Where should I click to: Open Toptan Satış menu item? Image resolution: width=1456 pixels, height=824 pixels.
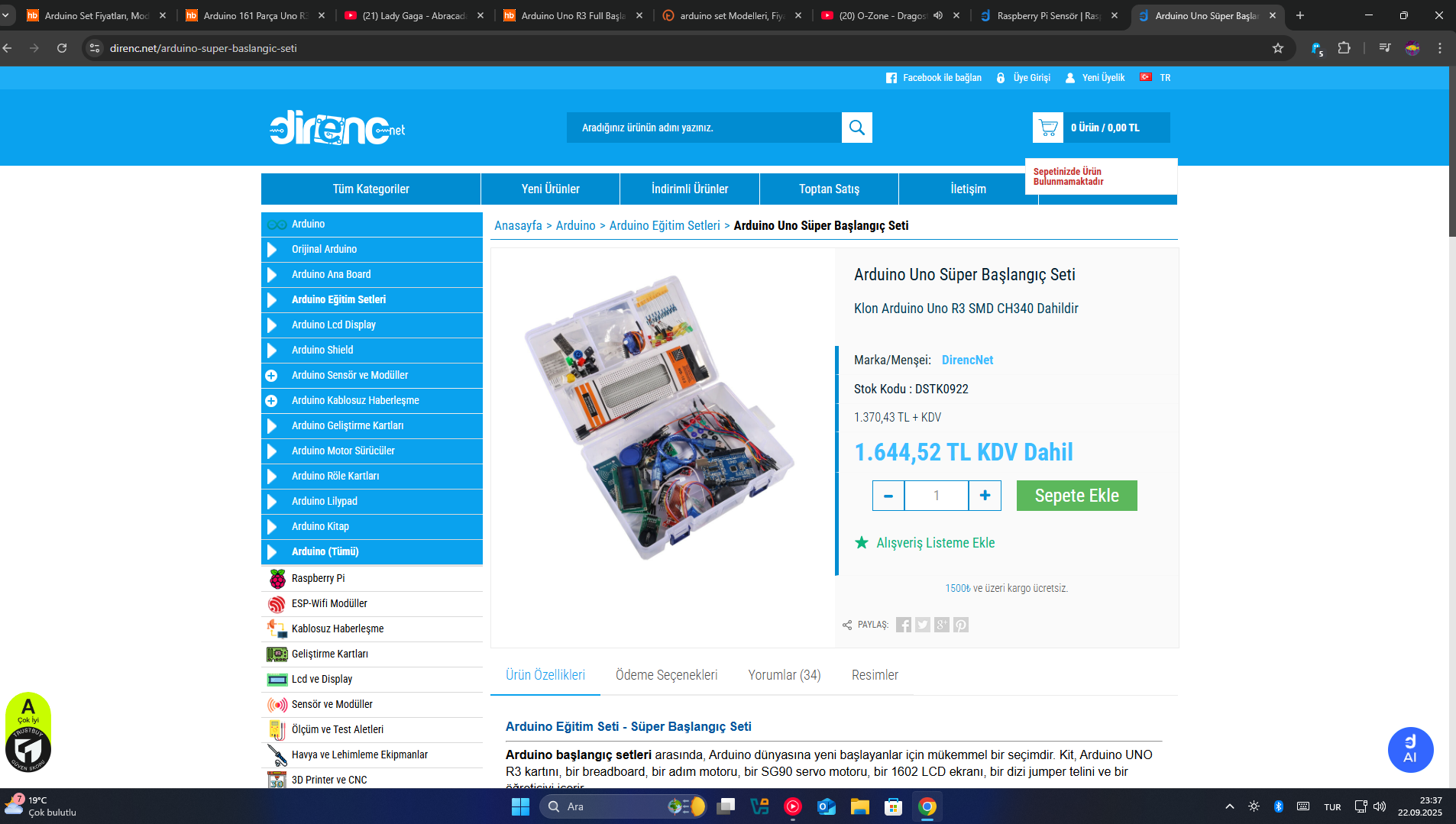coord(829,189)
